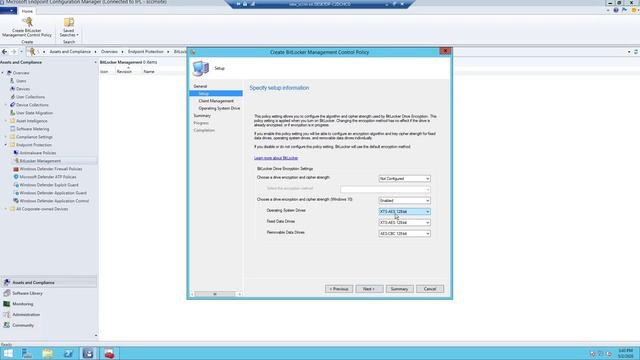This screenshot has width=640, height=360.
Task: Open File Explorer from taskbar
Action: pyautogui.click(x=48, y=353)
